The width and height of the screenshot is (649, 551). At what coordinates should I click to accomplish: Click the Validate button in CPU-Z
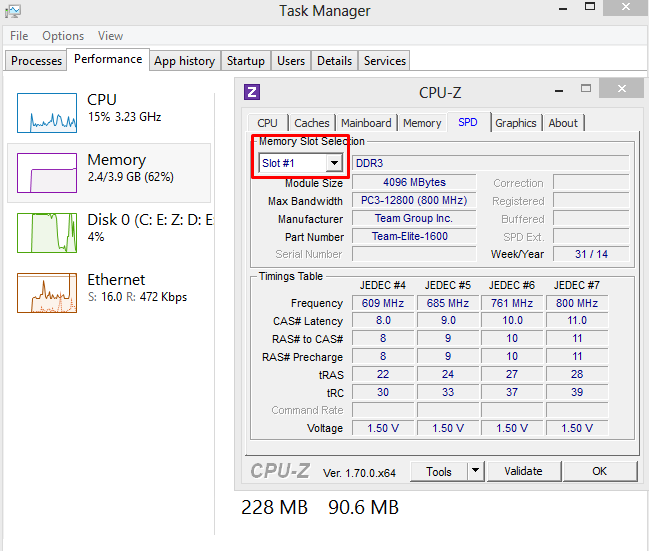coord(523,471)
